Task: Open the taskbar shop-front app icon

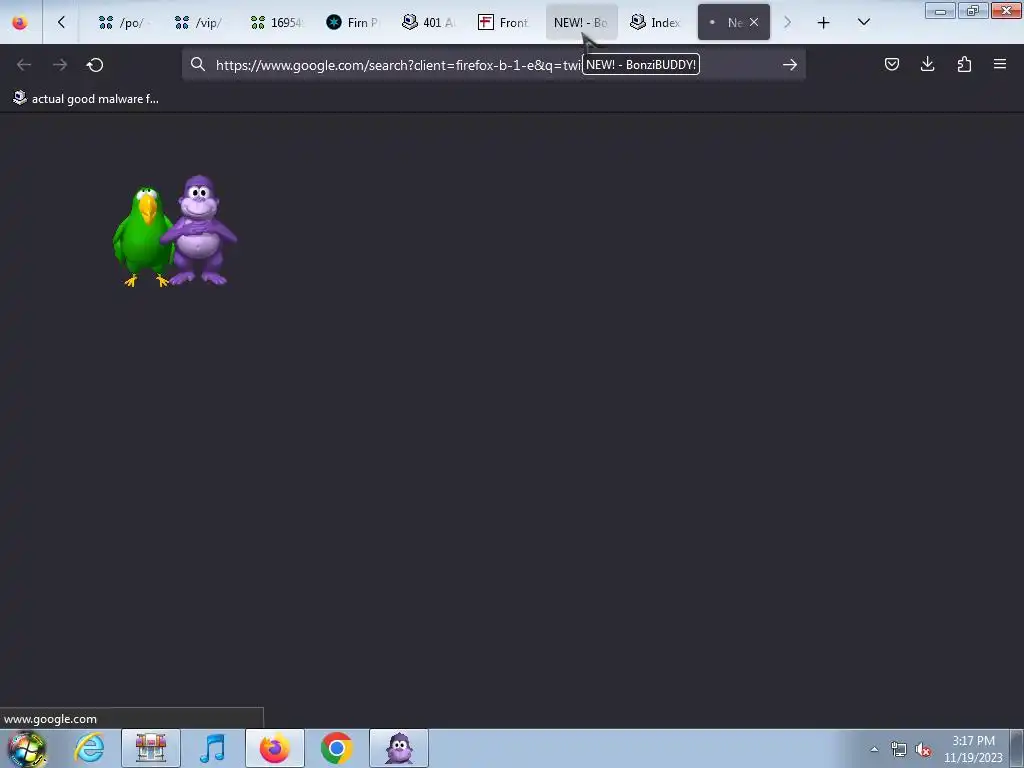Action: pos(151,748)
